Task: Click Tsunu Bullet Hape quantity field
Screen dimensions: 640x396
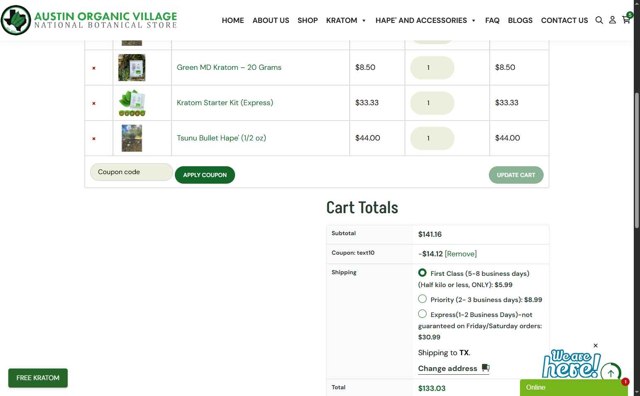Action: (x=432, y=138)
